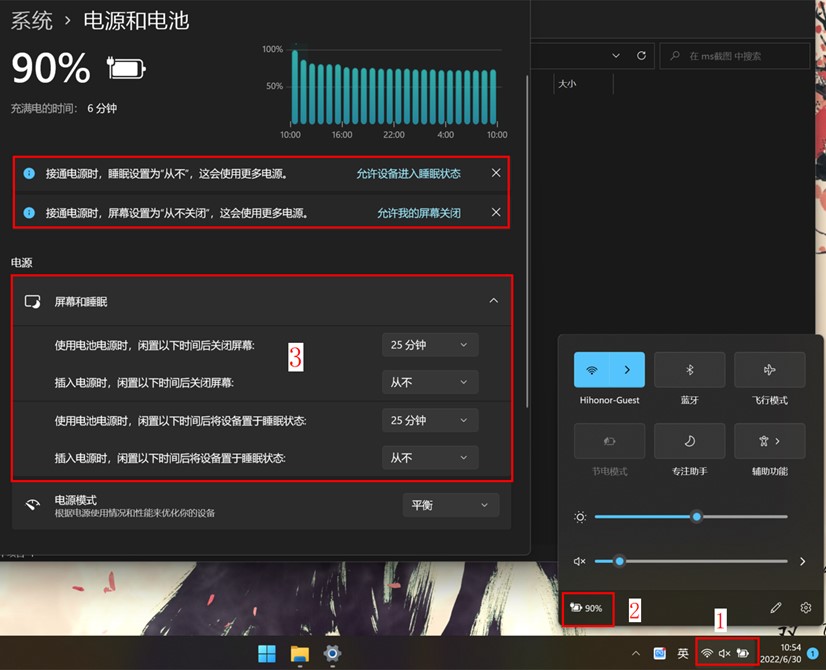Click the 允许我的屏幕关闭 link
The width and height of the screenshot is (826, 670).
pyautogui.click(x=418, y=213)
